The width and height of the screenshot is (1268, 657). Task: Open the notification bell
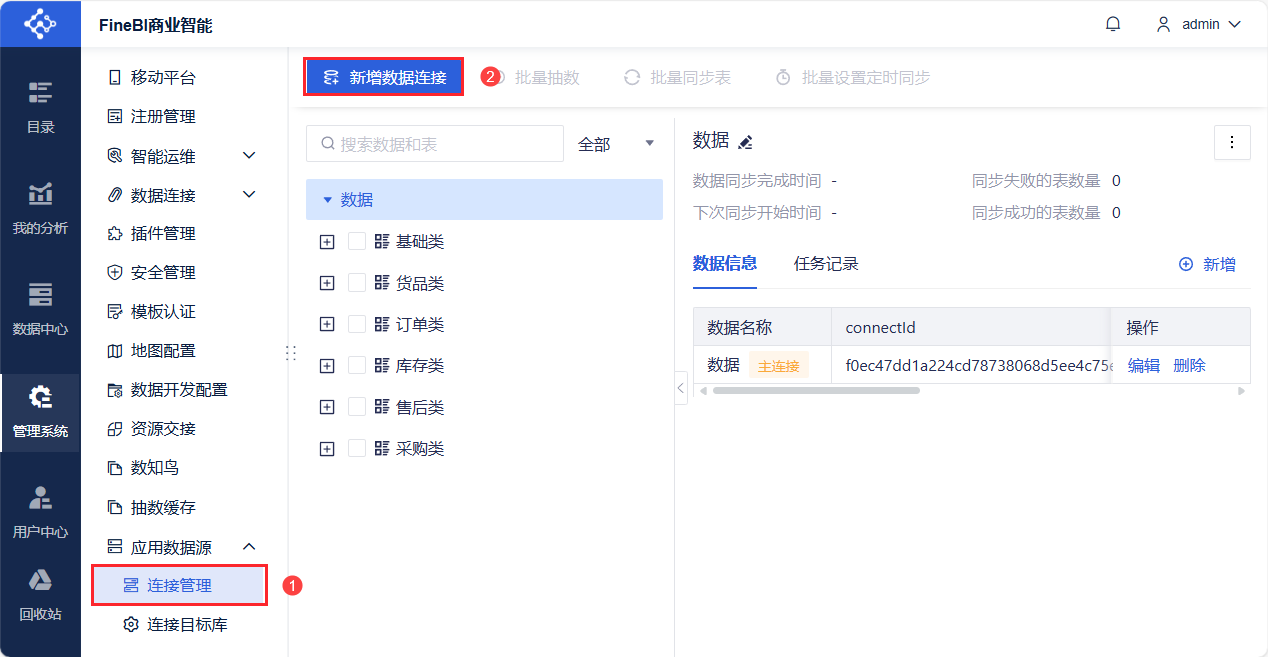[1113, 24]
